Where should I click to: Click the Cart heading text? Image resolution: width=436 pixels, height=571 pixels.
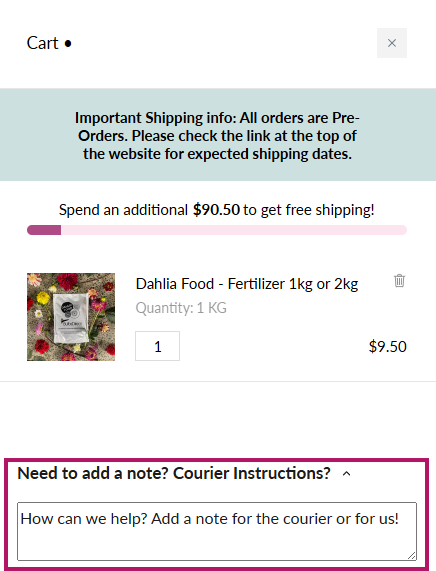pos(42,43)
